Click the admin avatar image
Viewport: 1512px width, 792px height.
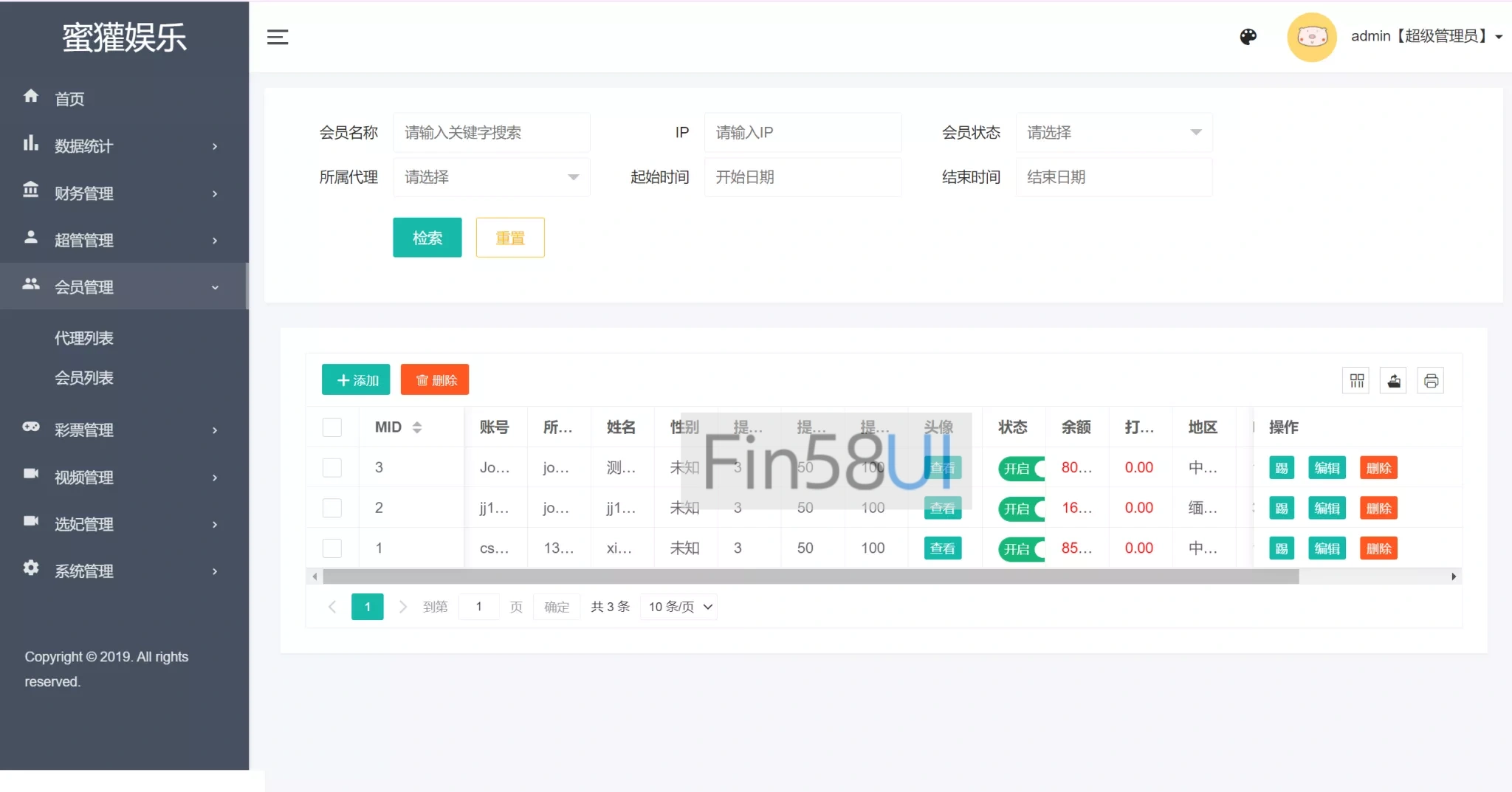pos(1311,37)
